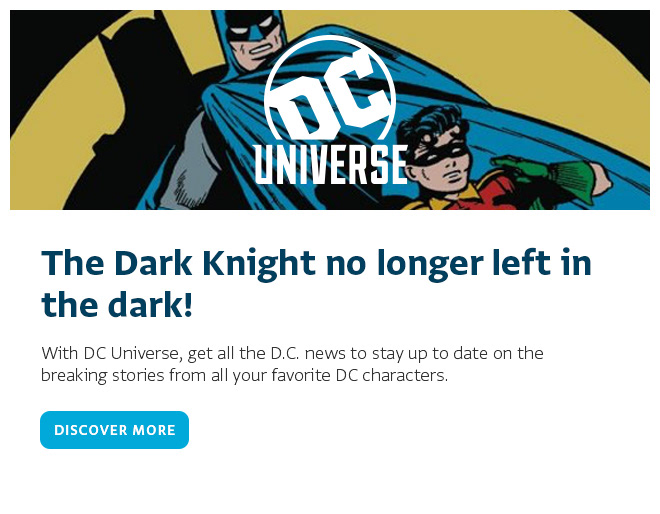The width and height of the screenshot is (660, 514).
Task: Click the "With DC Universe" paragraph opening
Action: 100,354
